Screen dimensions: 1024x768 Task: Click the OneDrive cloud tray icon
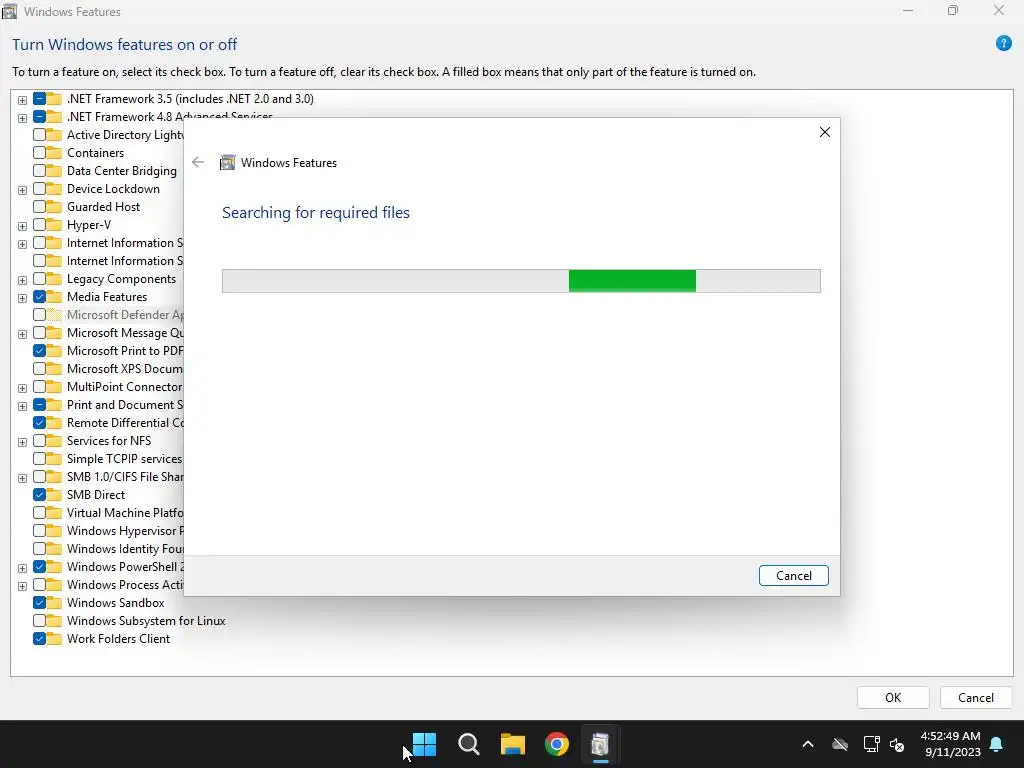(x=840, y=744)
